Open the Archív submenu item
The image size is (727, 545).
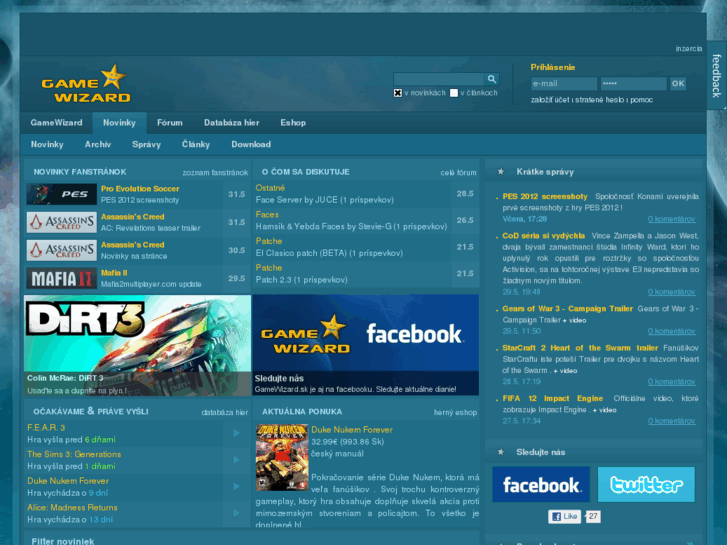point(98,144)
